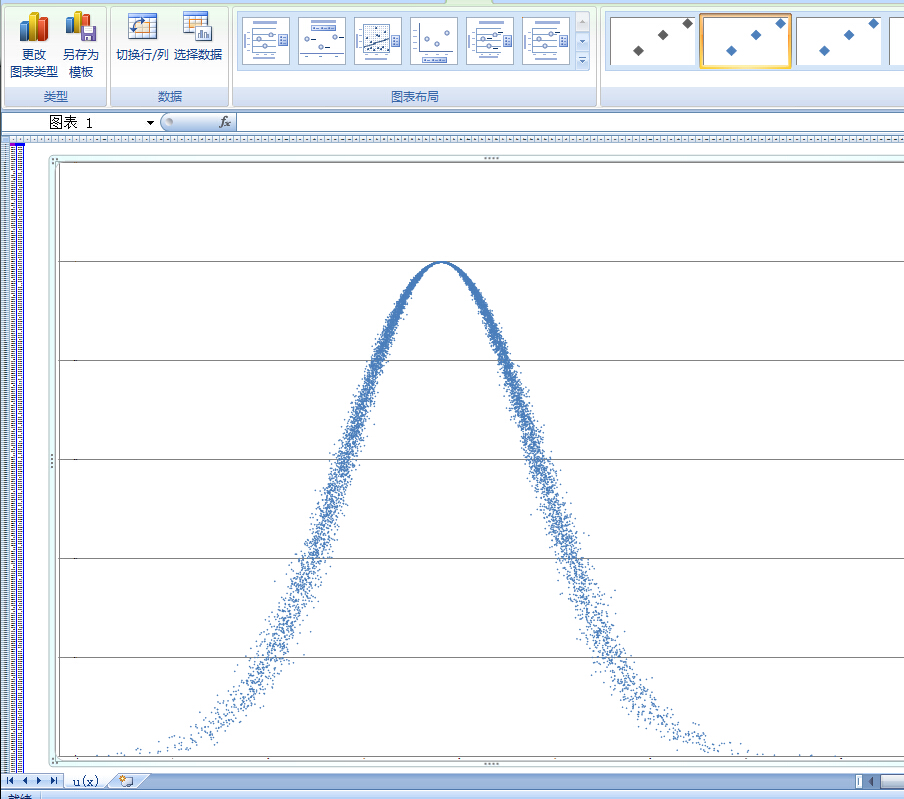Open the Name Box dropdown arrow
Viewport: 904px width, 799px height.
(x=150, y=123)
